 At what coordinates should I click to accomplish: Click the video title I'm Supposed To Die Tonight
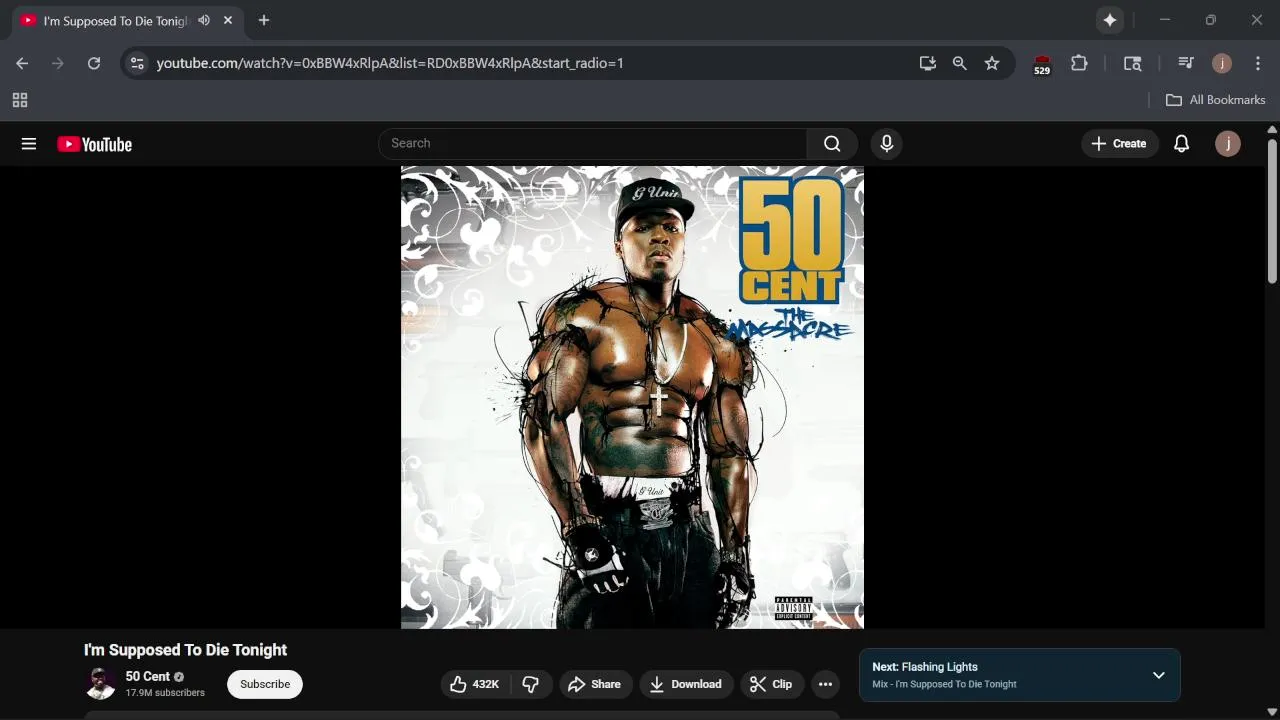(185, 650)
